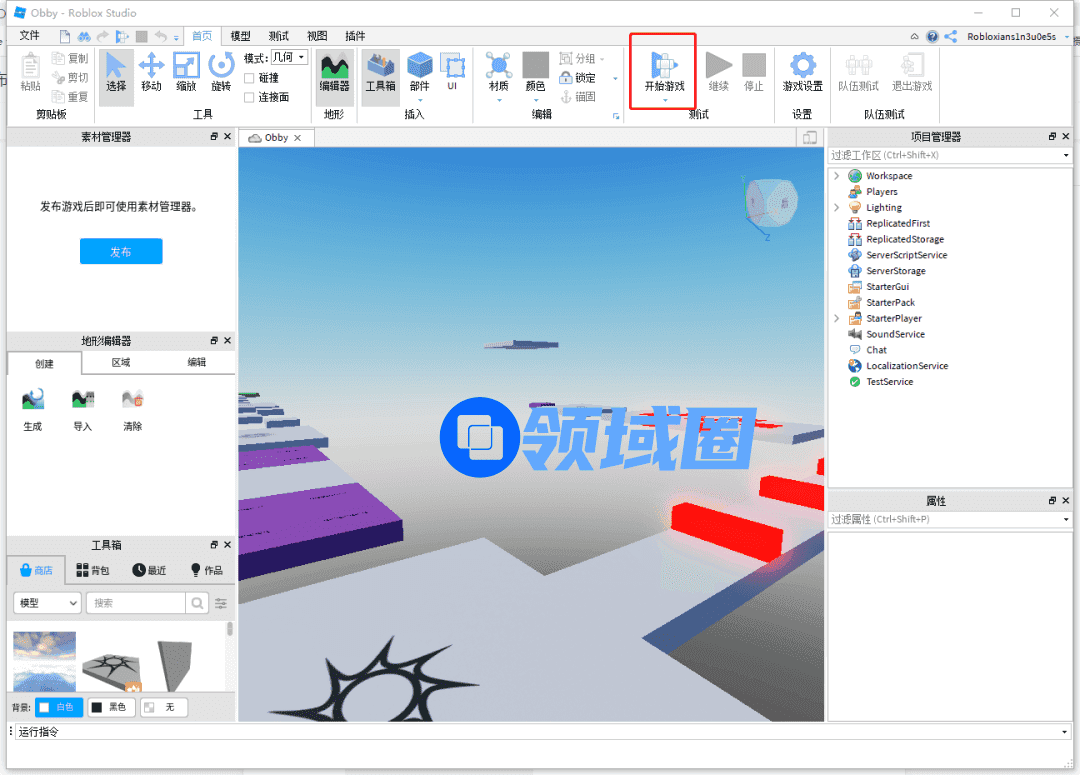Select the 黑色 background option

pos(111,707)
